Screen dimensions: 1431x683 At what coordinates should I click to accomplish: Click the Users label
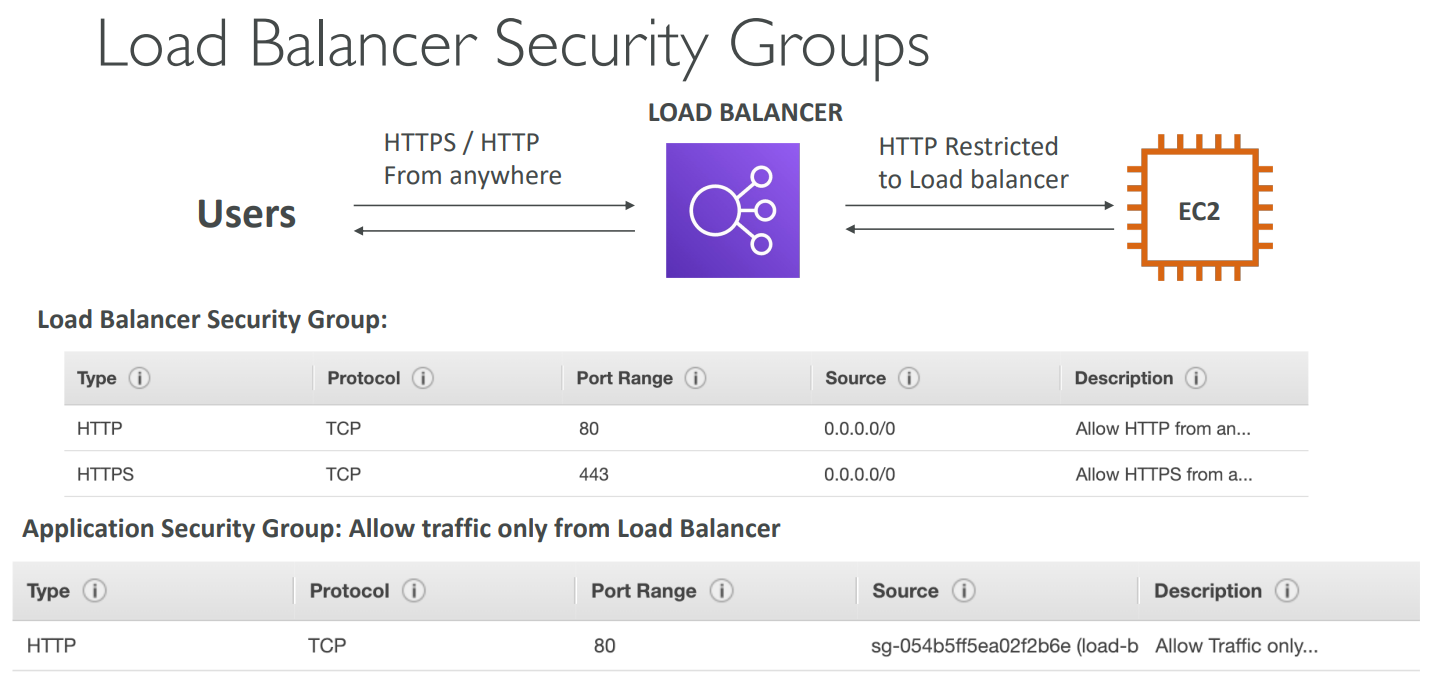(x=246, y=214)
